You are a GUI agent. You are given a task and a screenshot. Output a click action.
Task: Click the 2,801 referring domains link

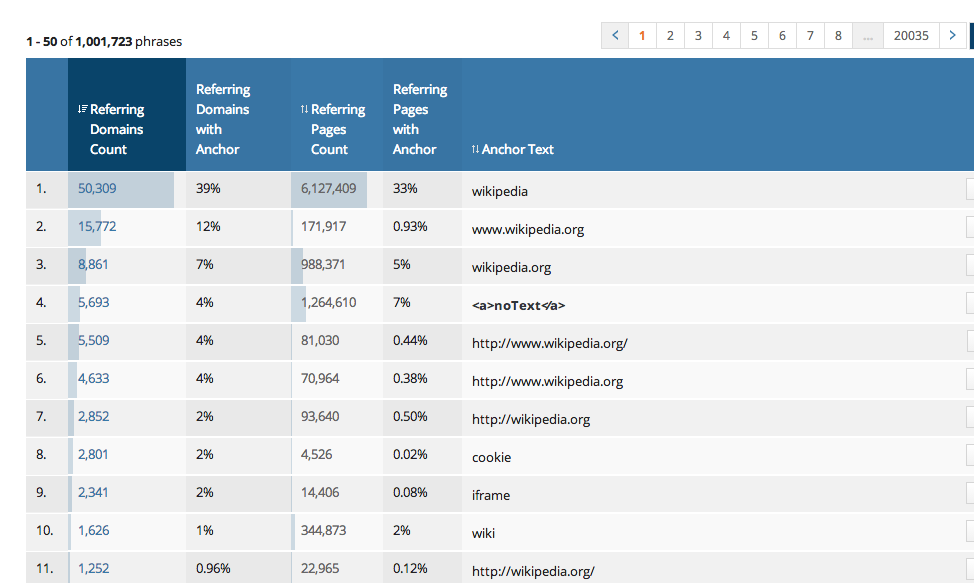pyautogui.click(x=93, y=454)
